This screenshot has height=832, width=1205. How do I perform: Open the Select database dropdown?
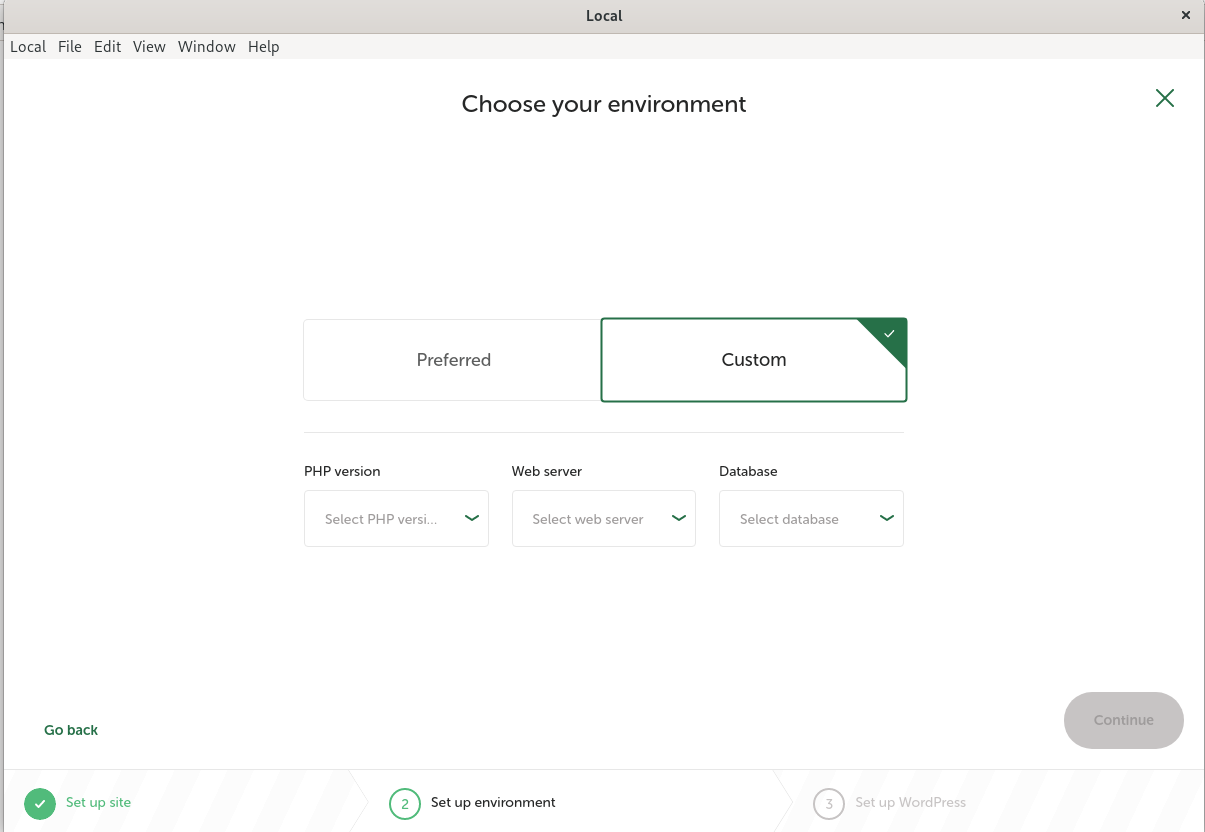coord(811,518)
